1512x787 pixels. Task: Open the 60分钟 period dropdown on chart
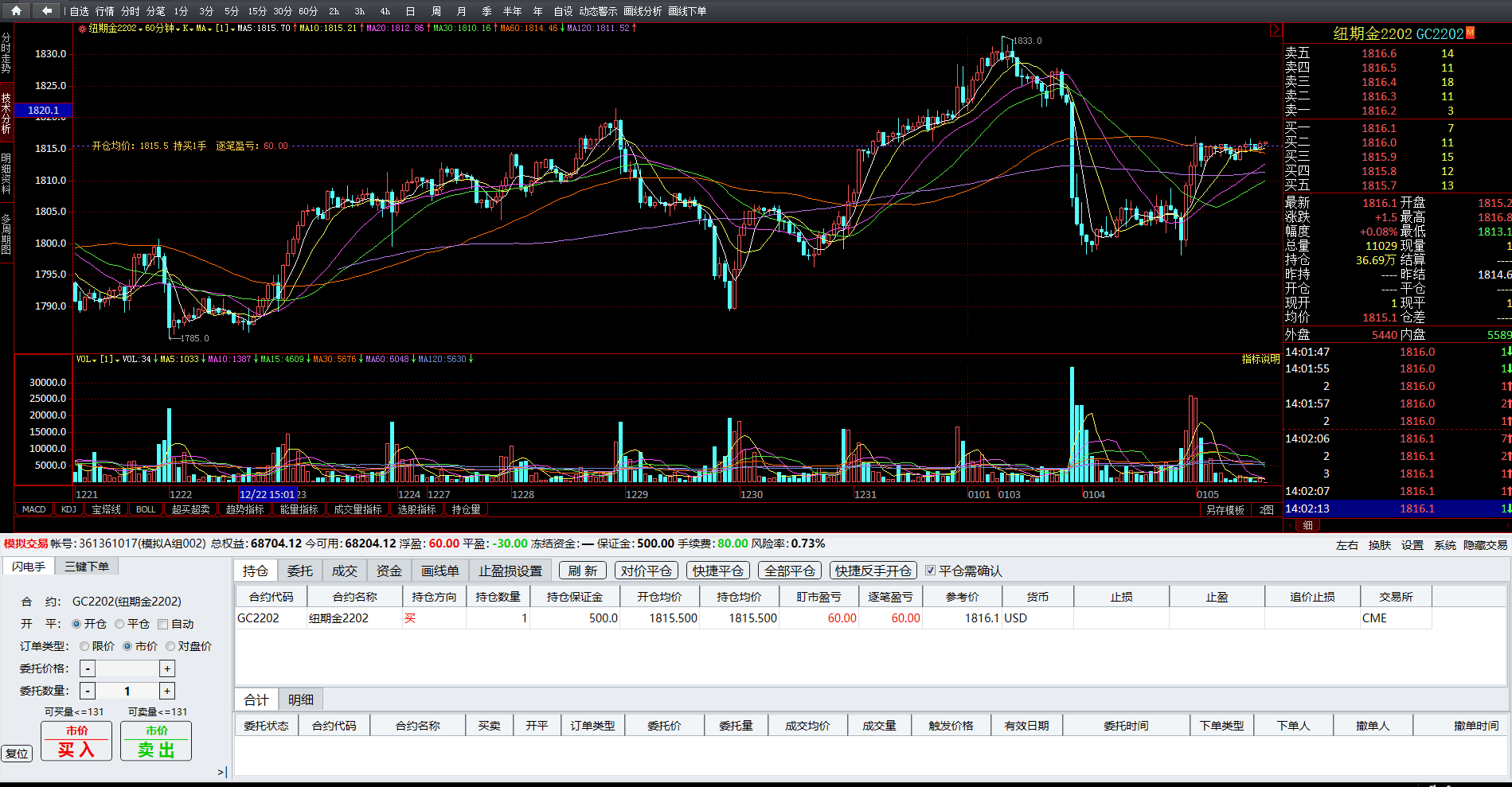click(x=162, y=29)
